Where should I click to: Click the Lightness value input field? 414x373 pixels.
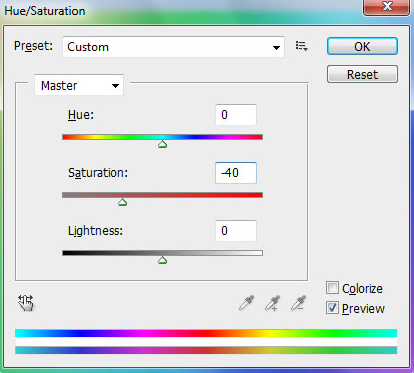(x=236, y=231)
